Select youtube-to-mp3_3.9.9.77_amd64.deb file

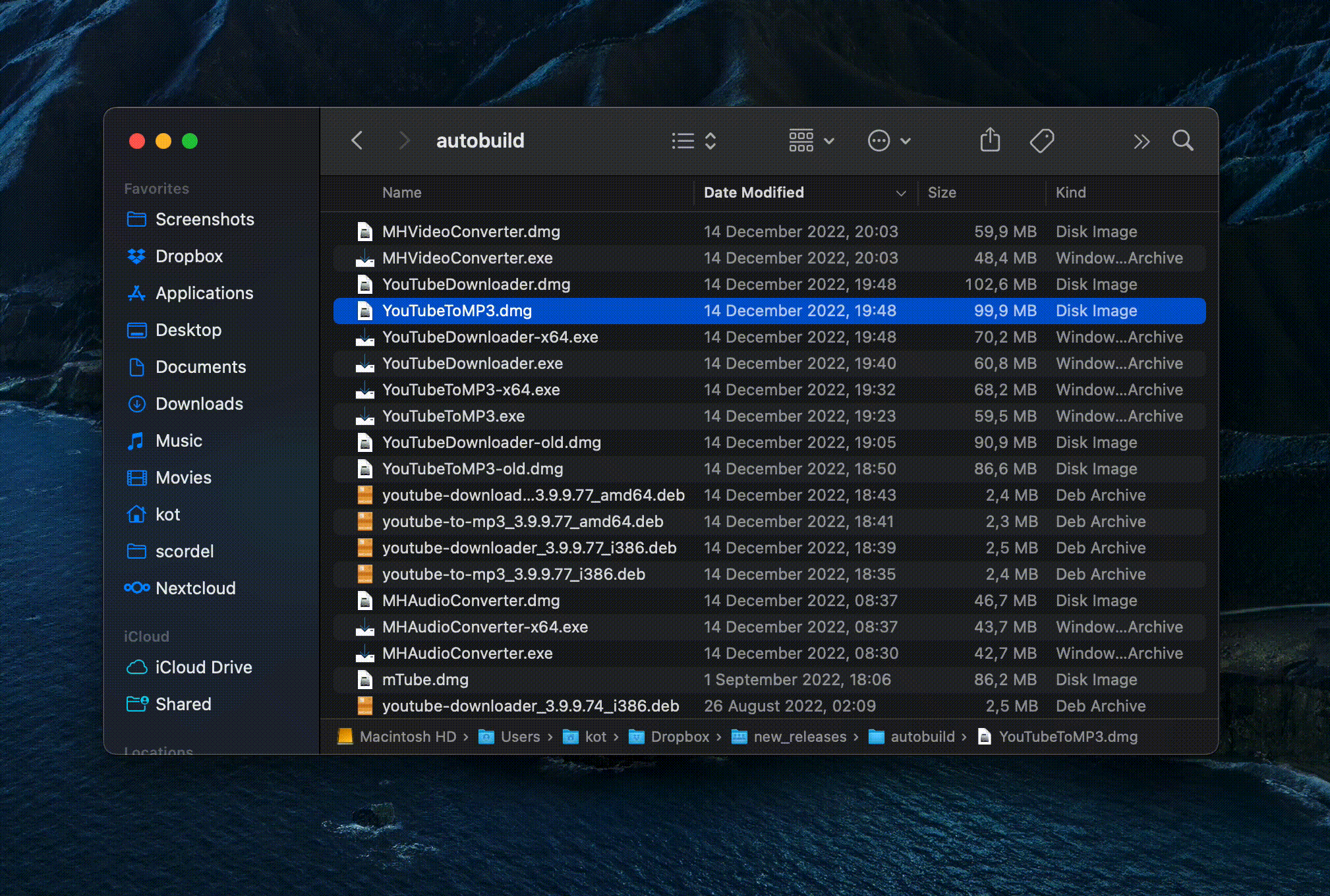pos(769,522)
